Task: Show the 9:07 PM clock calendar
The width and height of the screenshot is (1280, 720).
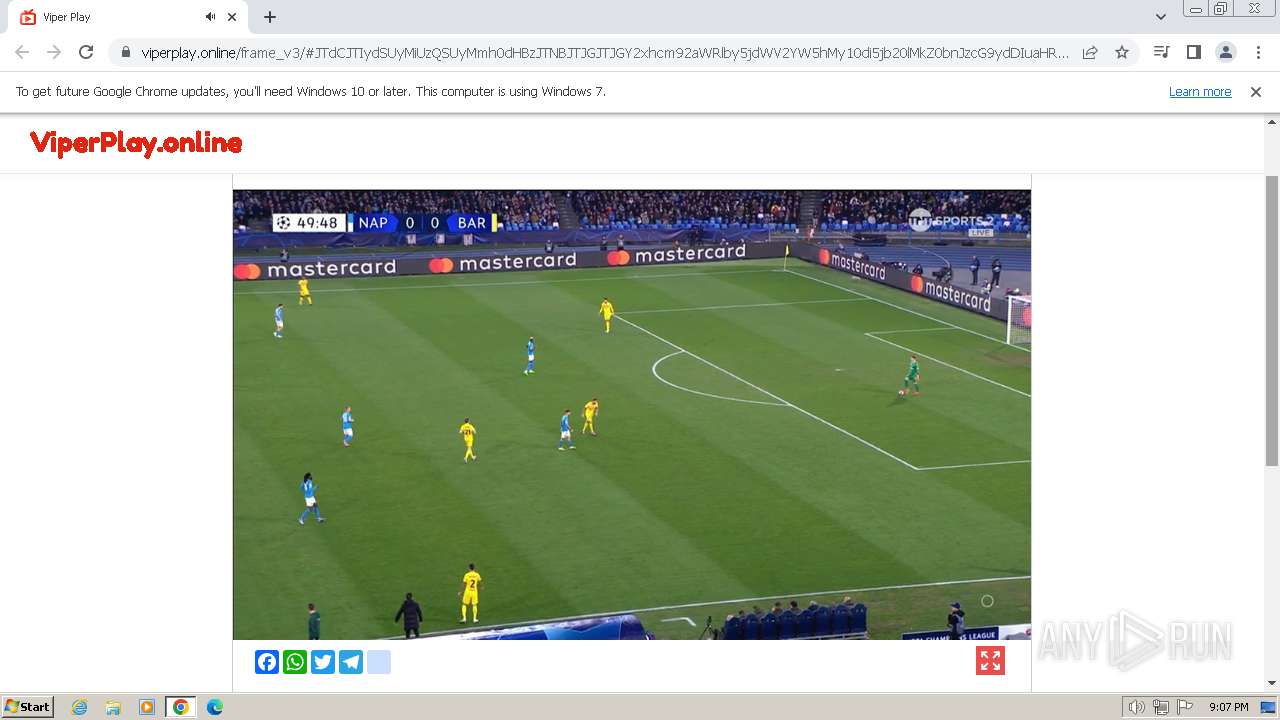Action: click(x=1228, y=707)
